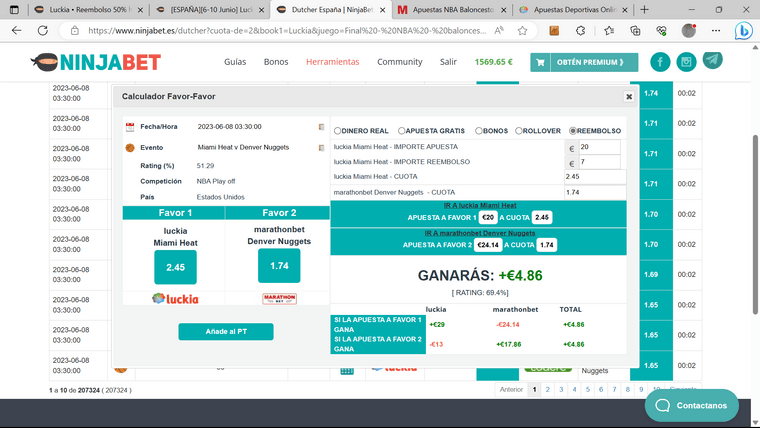Go back in the browser
The width and height of the screenshot is (760, 428).
[x=16, y=31]
